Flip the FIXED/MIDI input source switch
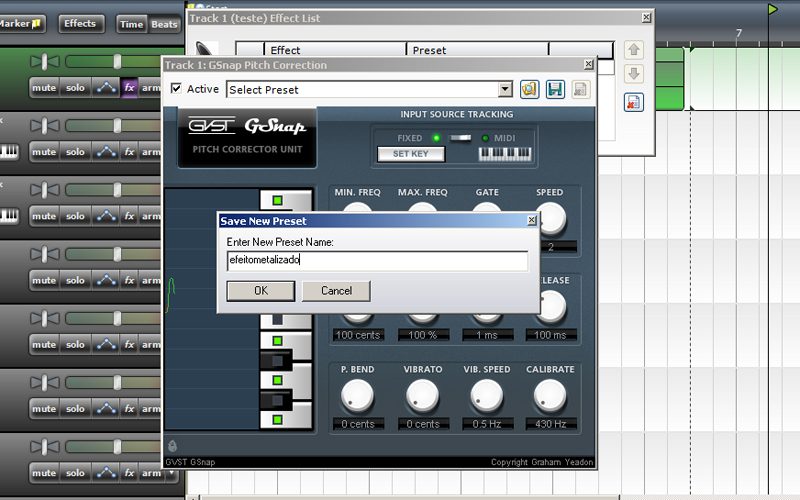Viewport: 800px width, 500px height. pyautogui.click(x=460, y=138)
